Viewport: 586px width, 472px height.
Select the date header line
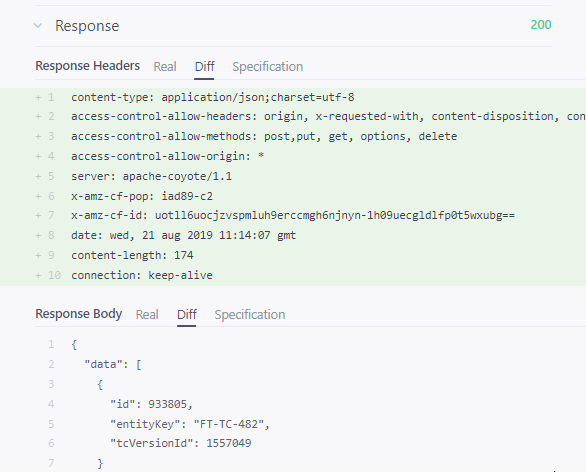[183, 235]
